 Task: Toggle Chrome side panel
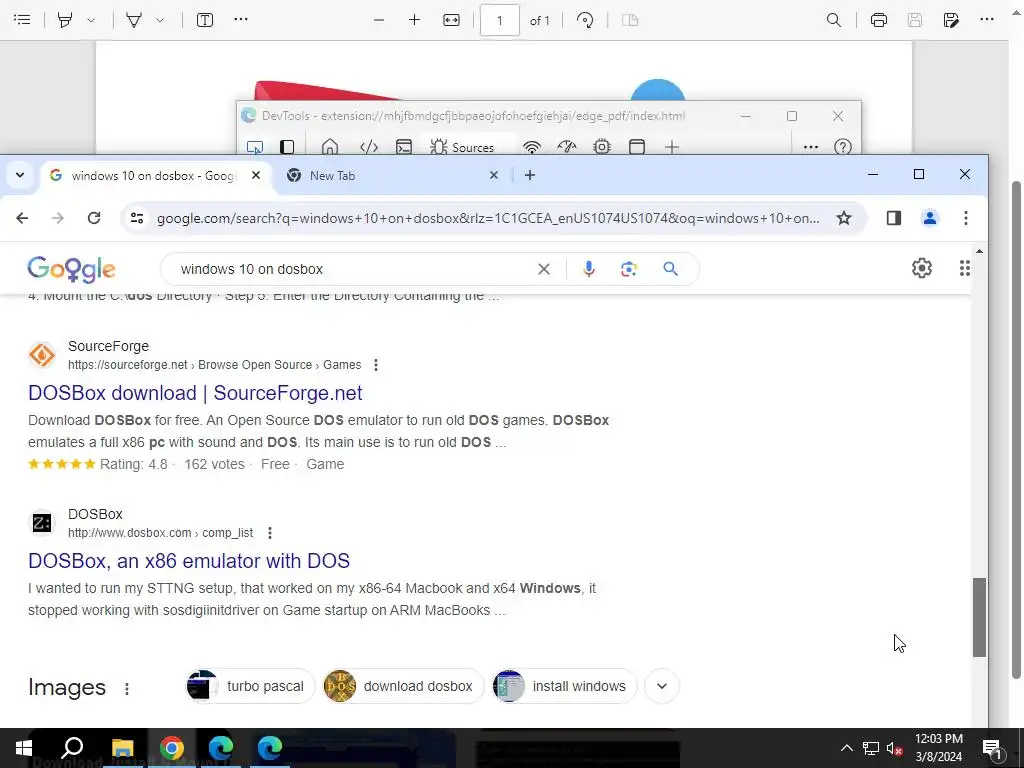894,218
